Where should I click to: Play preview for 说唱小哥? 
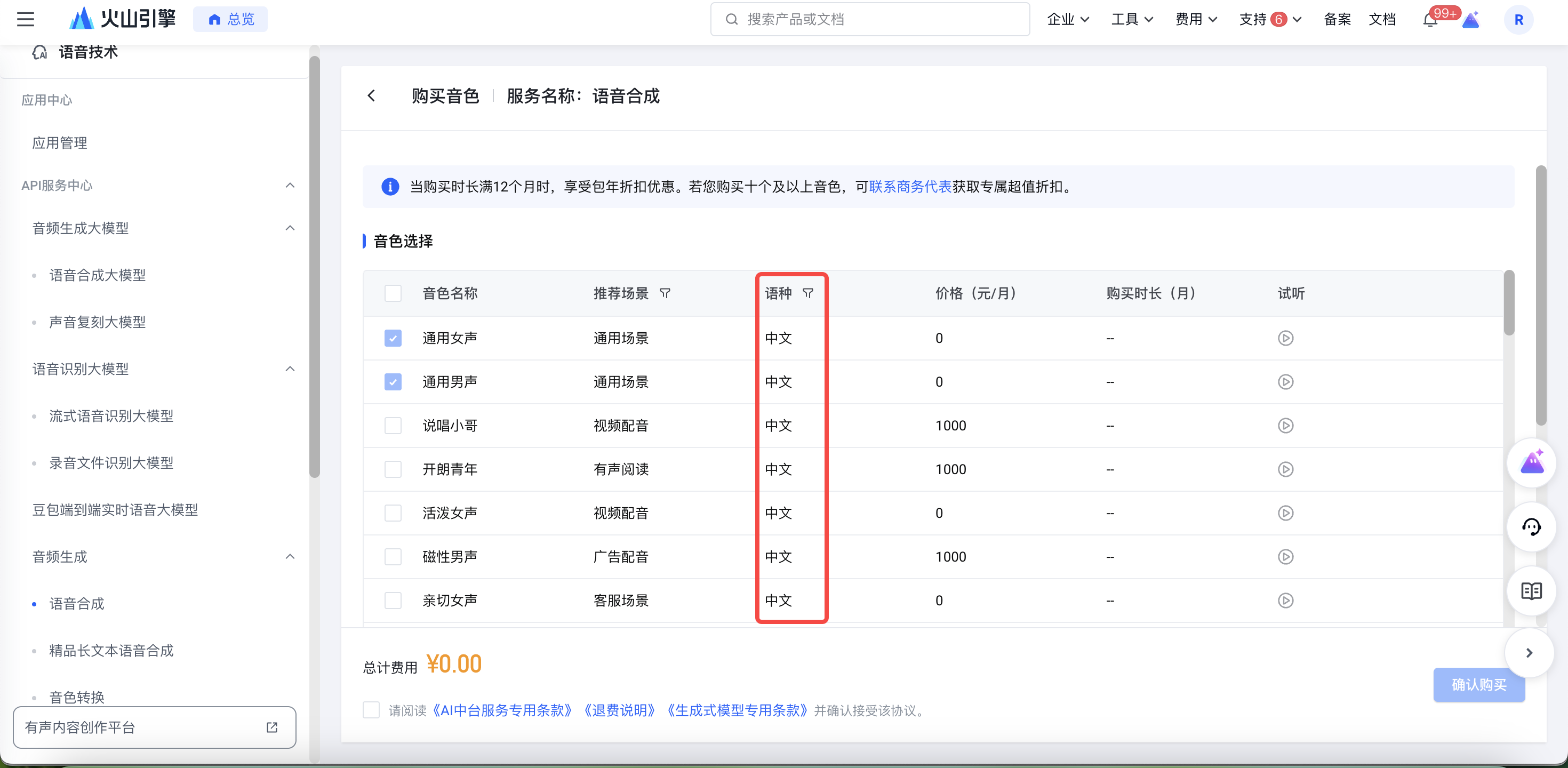click(1285, 426)
